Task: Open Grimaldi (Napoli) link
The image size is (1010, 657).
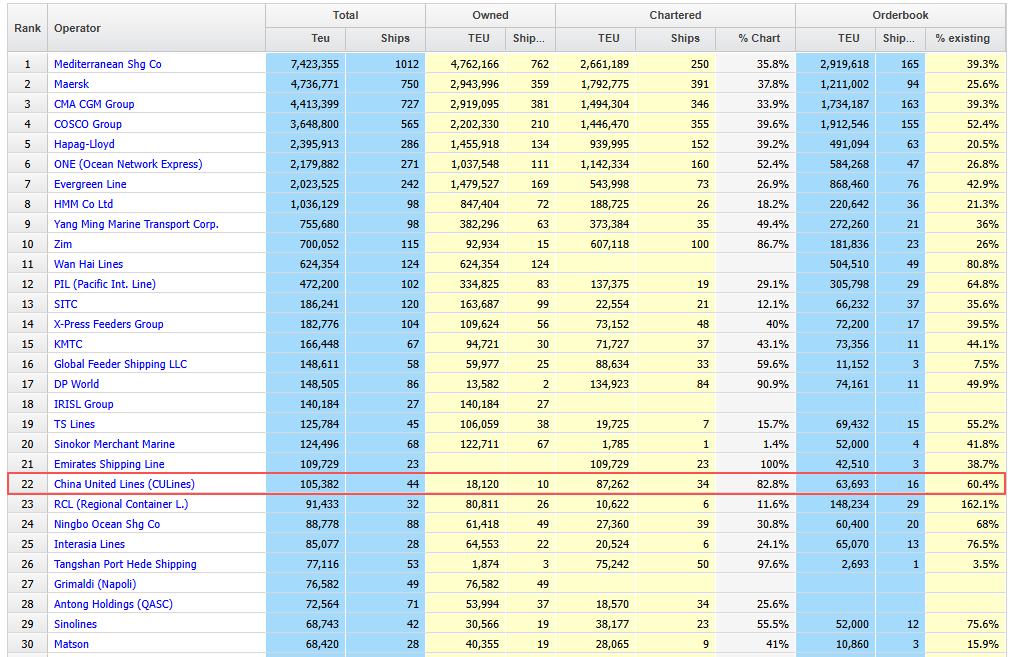Action: [95, 583]
